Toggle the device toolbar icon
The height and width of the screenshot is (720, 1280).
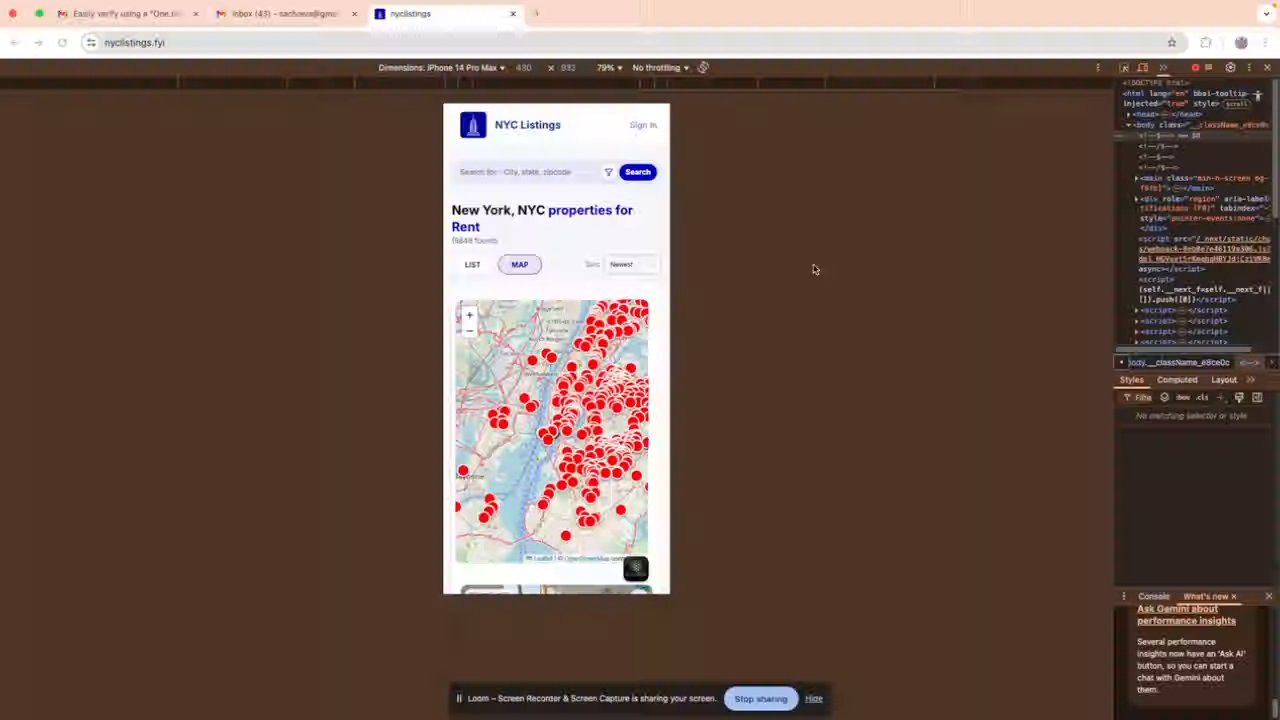pyautogui.click(x=1143, y=68)
